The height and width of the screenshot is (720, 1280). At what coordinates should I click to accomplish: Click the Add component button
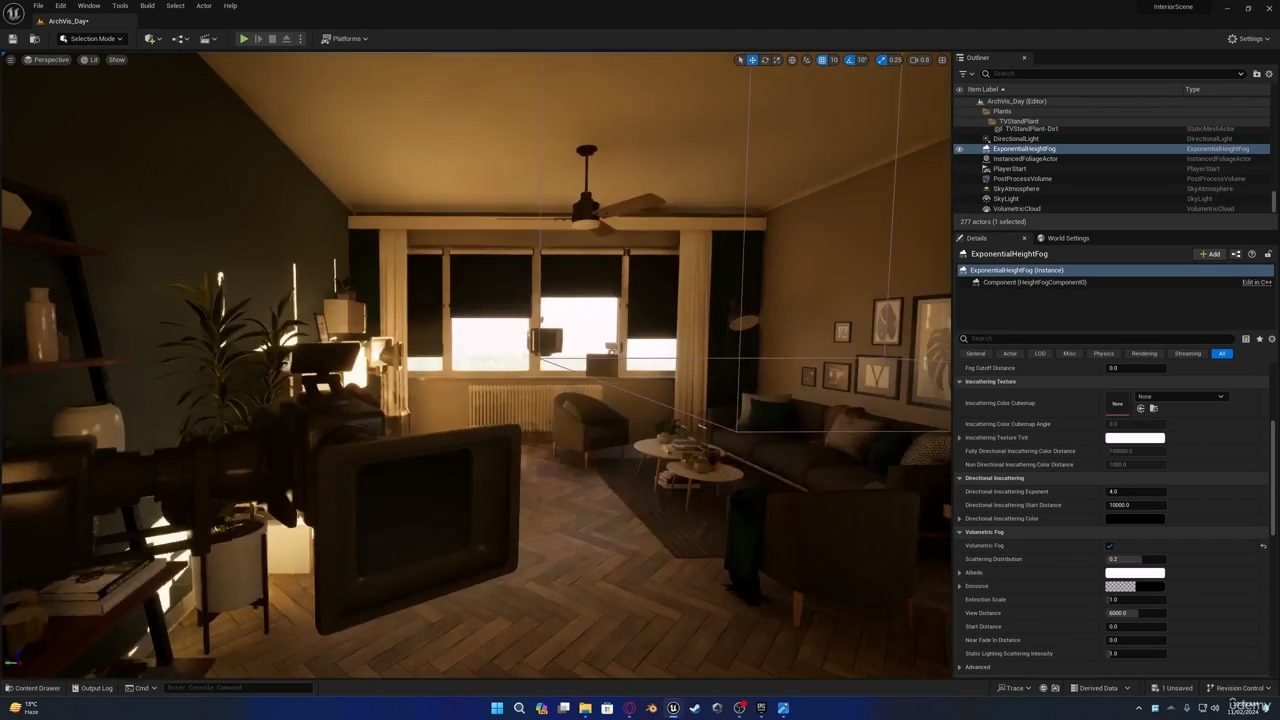coord(1210,254)
